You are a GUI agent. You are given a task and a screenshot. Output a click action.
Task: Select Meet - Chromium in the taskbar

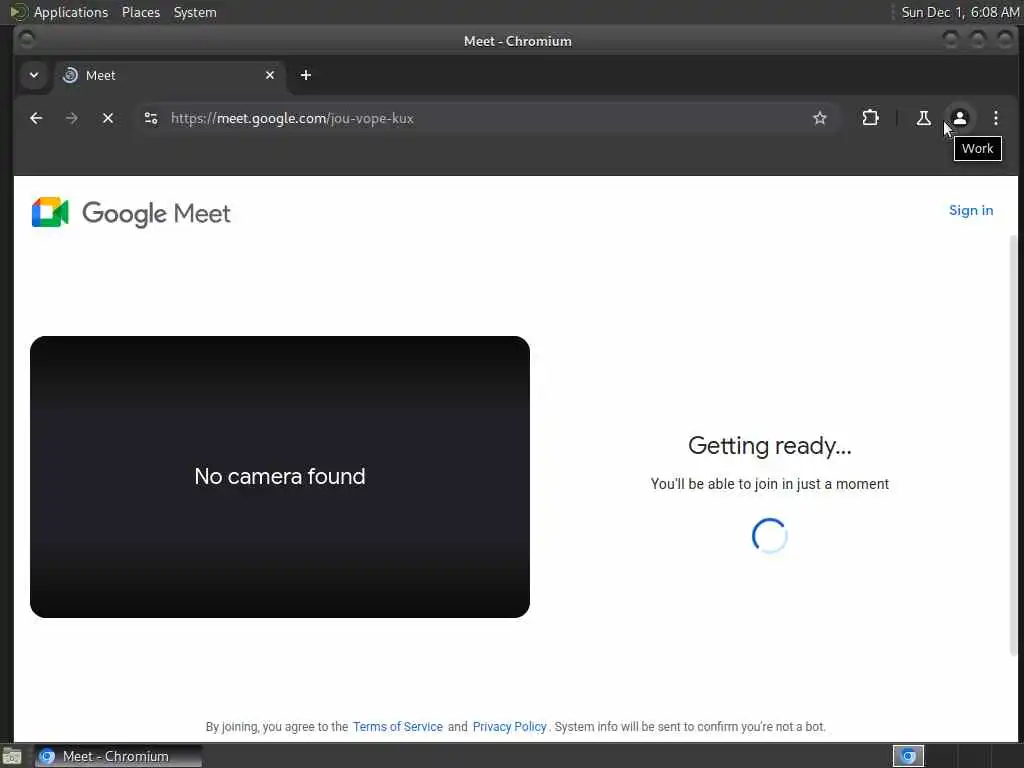pyautogui.click(x=118, y=756)
